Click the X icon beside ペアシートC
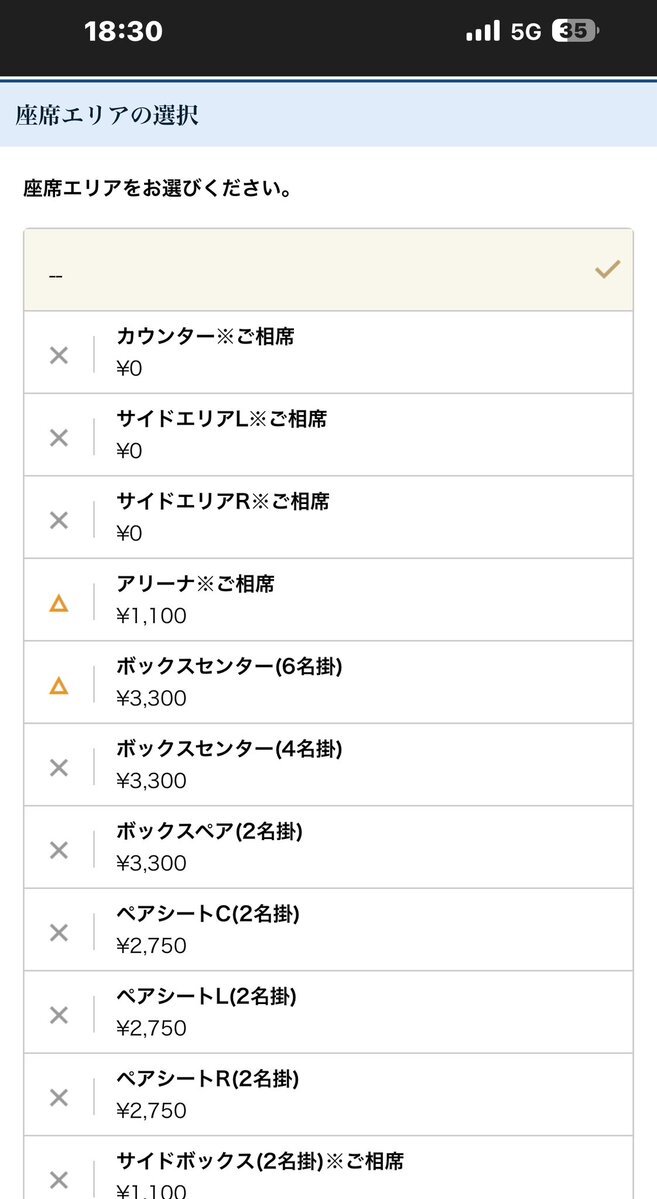 (59, 932)
